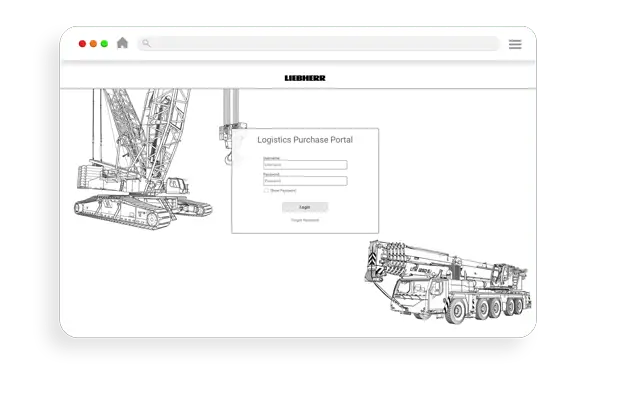Screen dimensions: 632x397
Task: Click the home icon in the browser bar
Action: coord(123,43)
